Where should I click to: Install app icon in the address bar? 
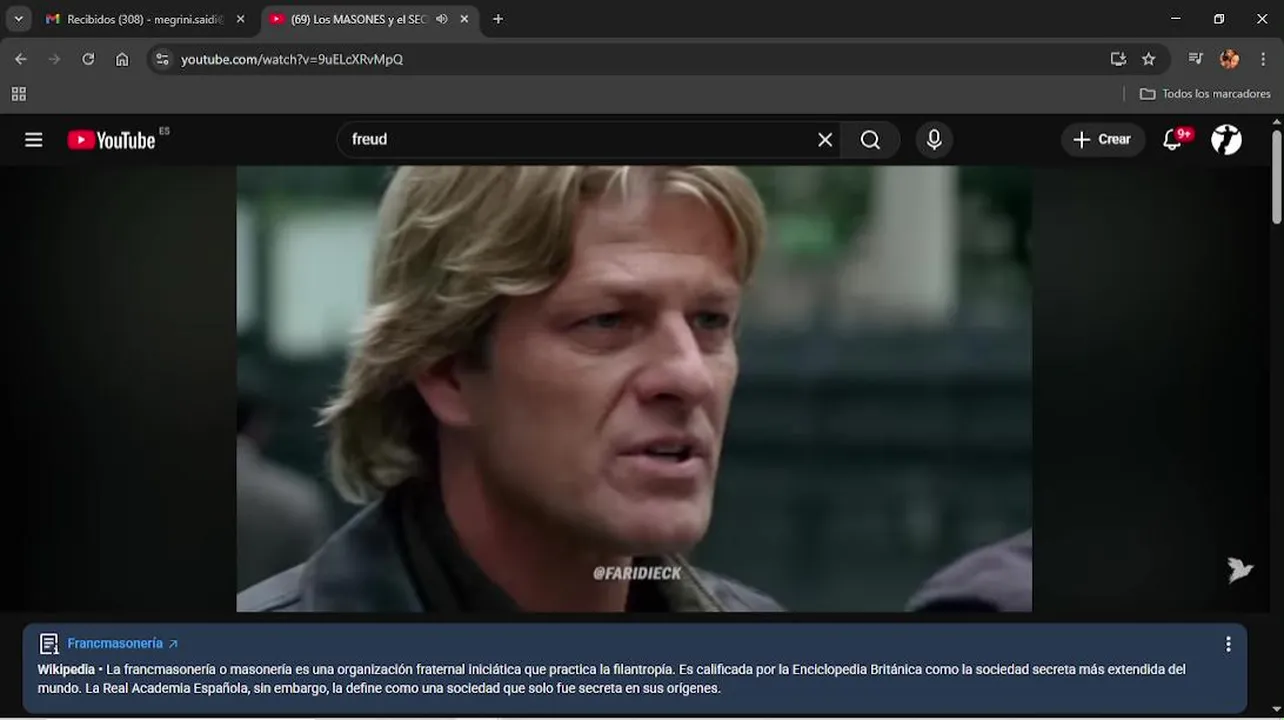pyautogui.click(x=1118, y=59)
